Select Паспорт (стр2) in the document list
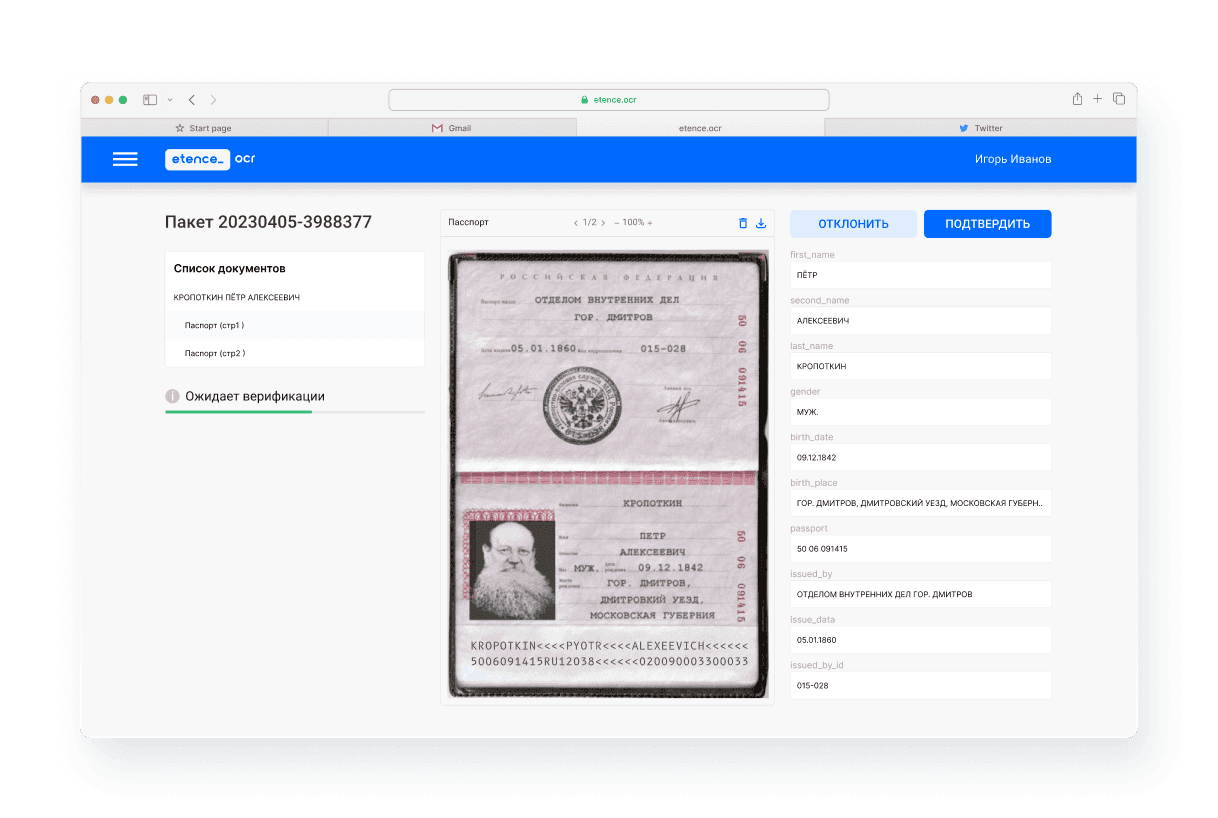The image size is (1218, 818). (215, 353)
